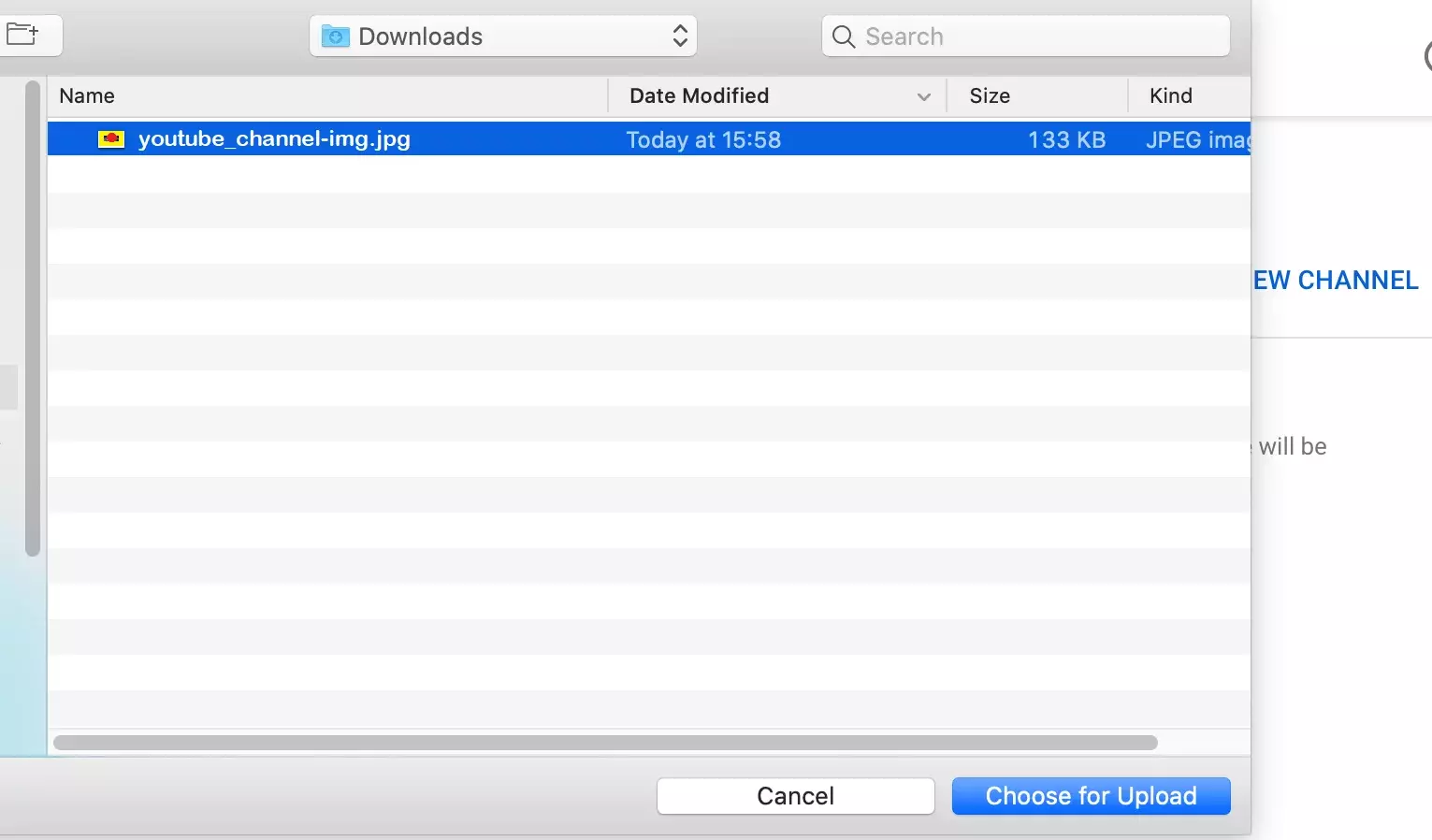Click the Choose for Upload button

1092,796
